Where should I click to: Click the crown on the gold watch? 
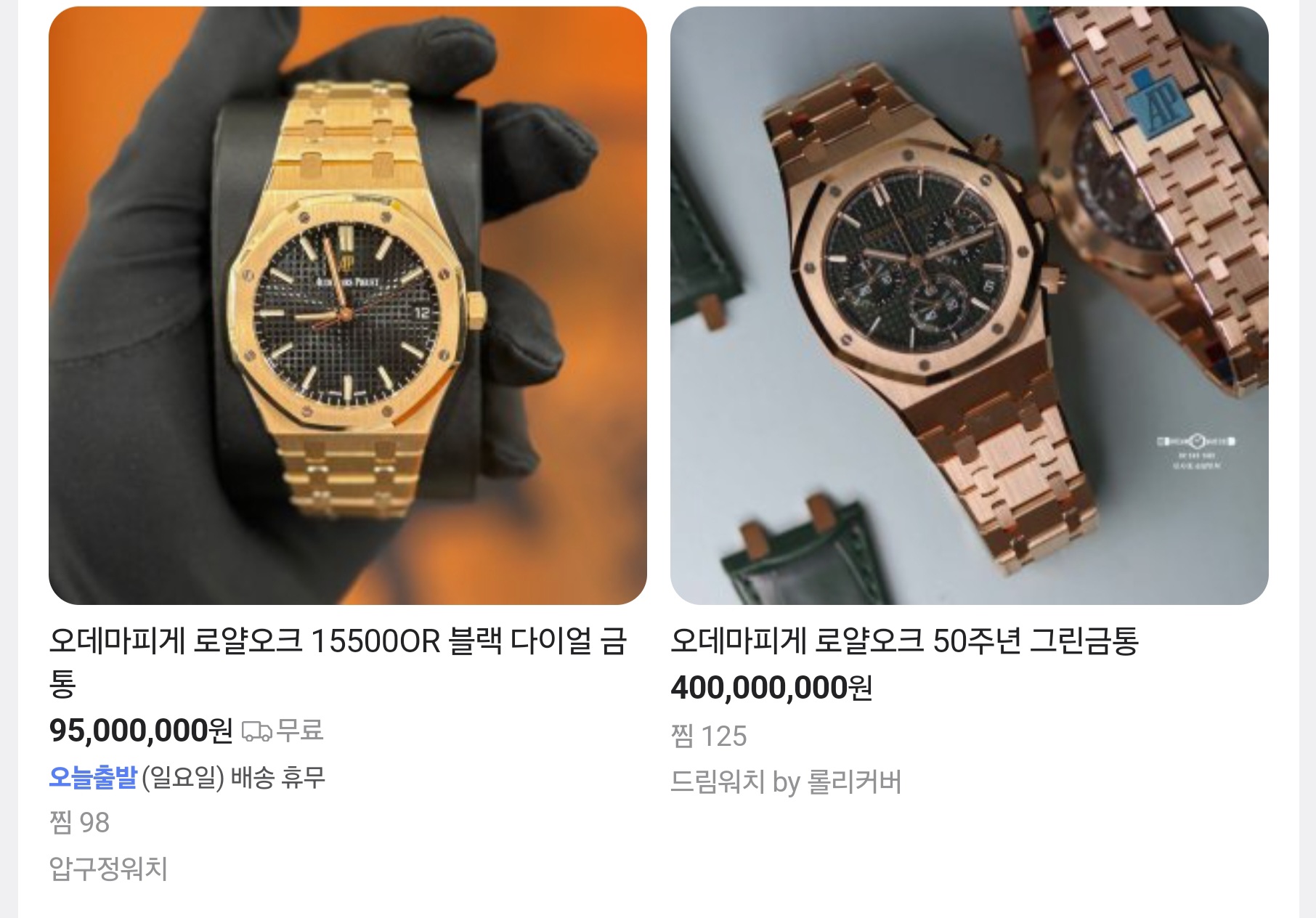coord(475,312)
